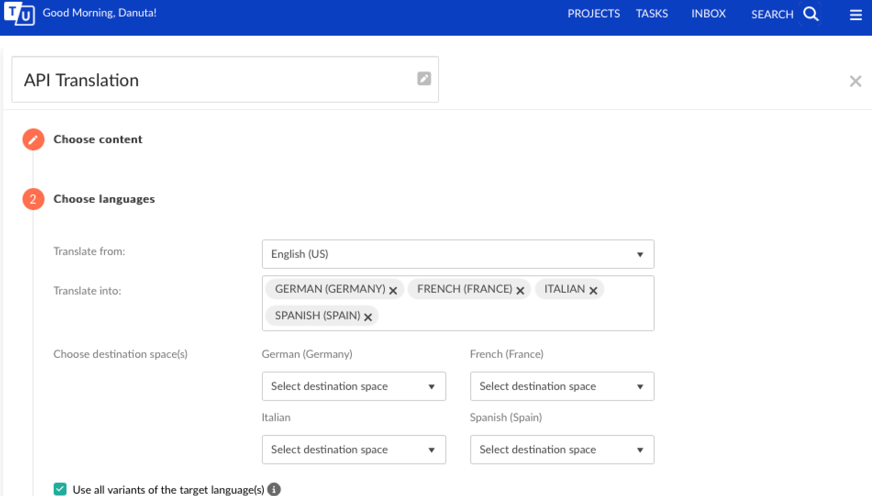Remove German (Germany) language tag
872x496 pixels.
393,290
